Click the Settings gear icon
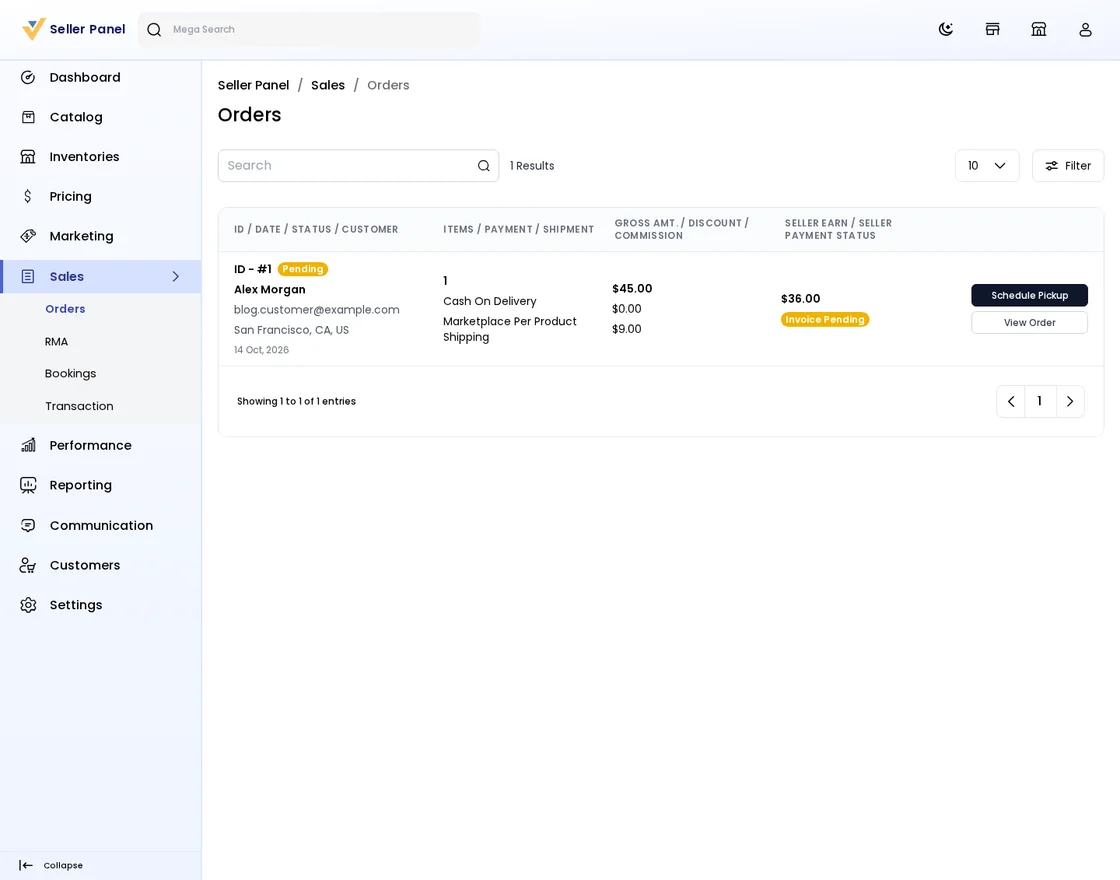This screenshot has width=1120, height=880. coord(28,605)
